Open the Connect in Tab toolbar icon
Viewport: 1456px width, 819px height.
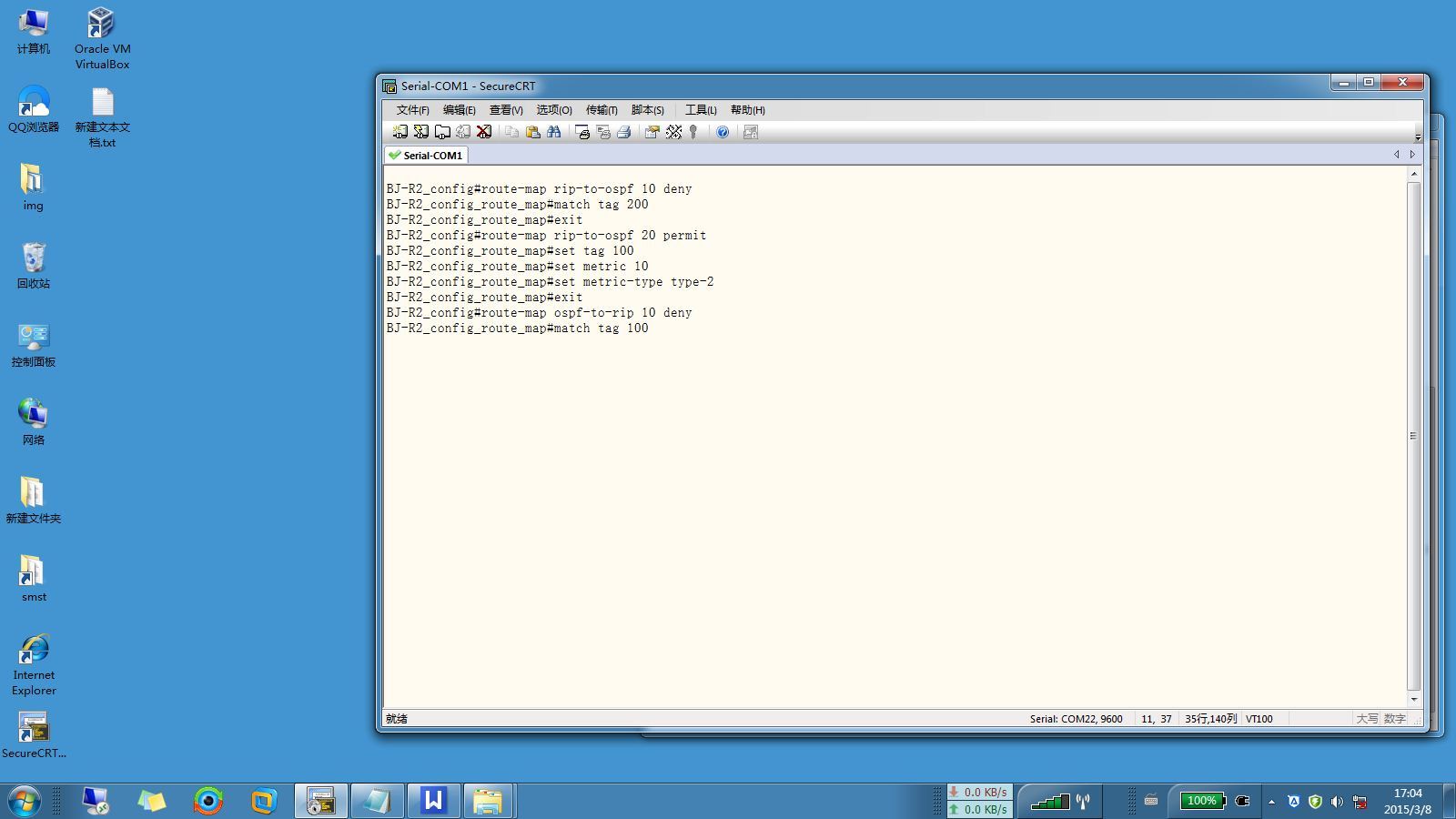tap(442, 132)
